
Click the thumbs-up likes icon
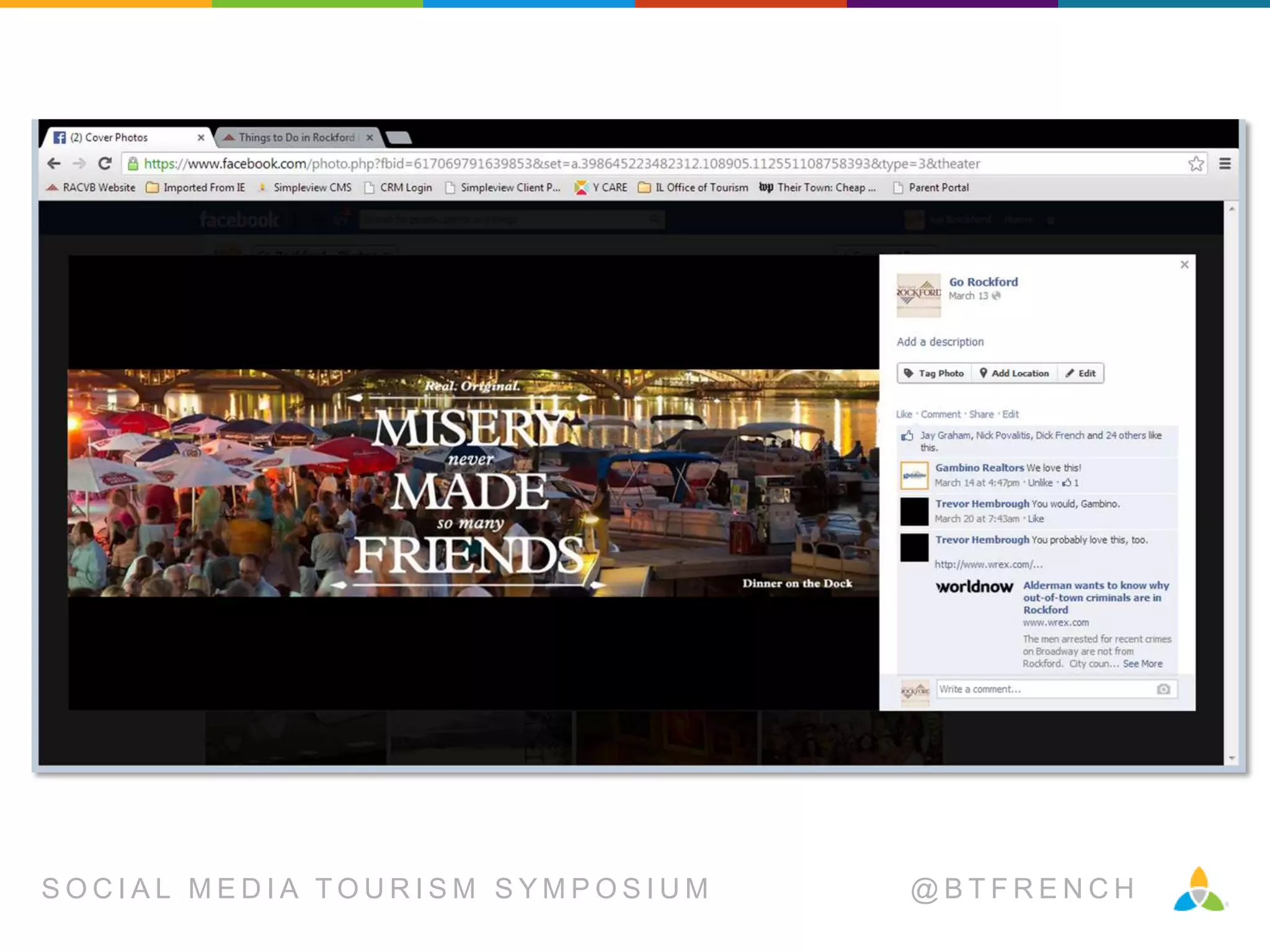(x=907, y=436)
